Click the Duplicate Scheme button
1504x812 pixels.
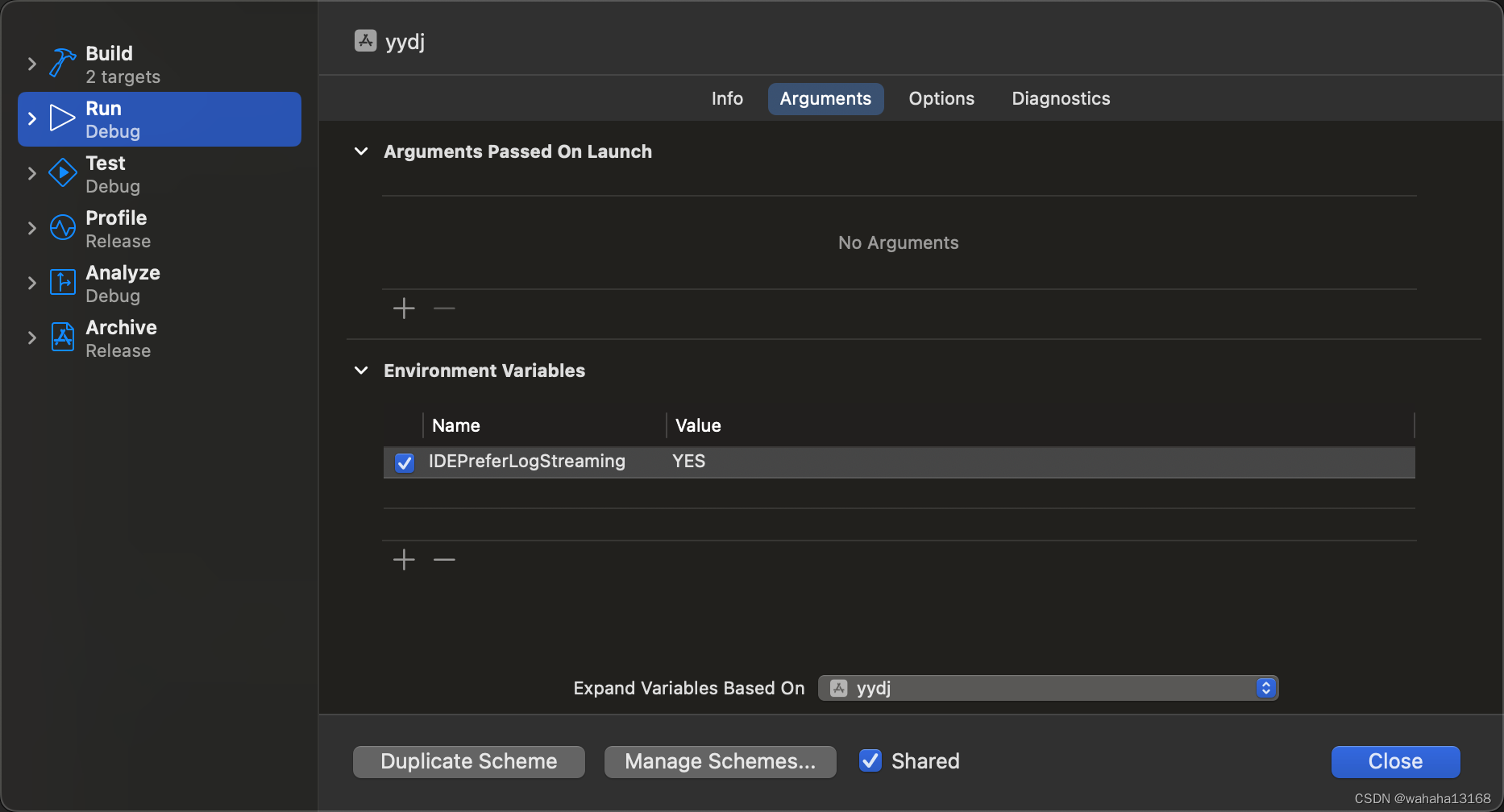click(468, 760)
